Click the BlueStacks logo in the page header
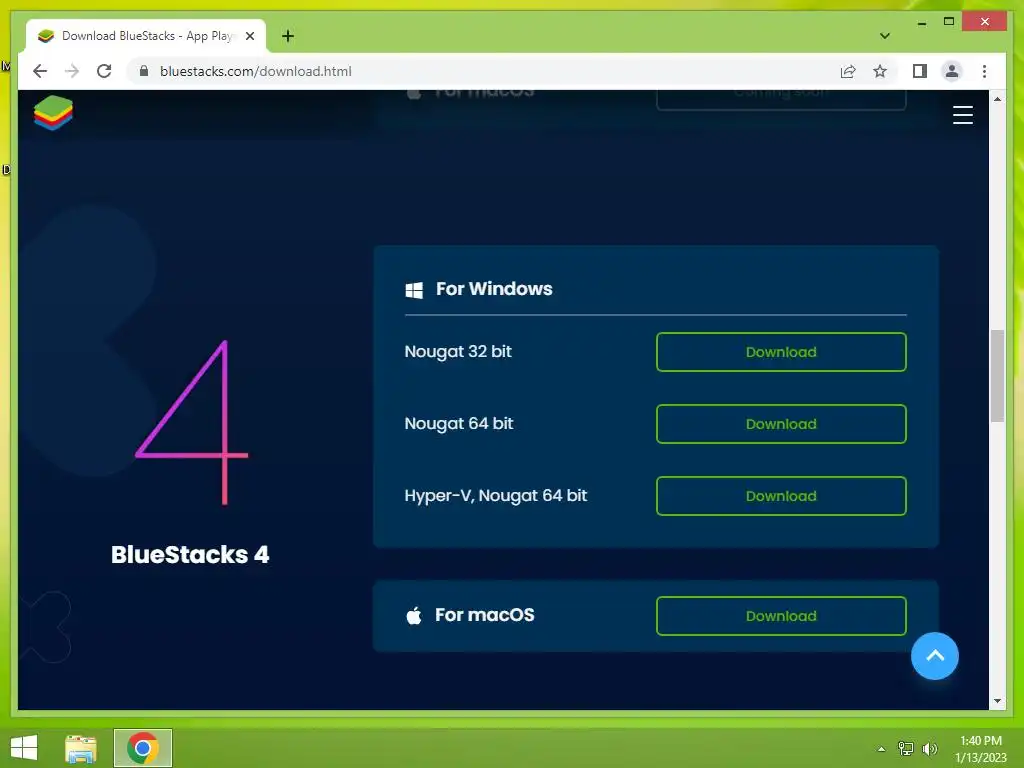Screen dimensions: 1024x768 coord(54,112)
